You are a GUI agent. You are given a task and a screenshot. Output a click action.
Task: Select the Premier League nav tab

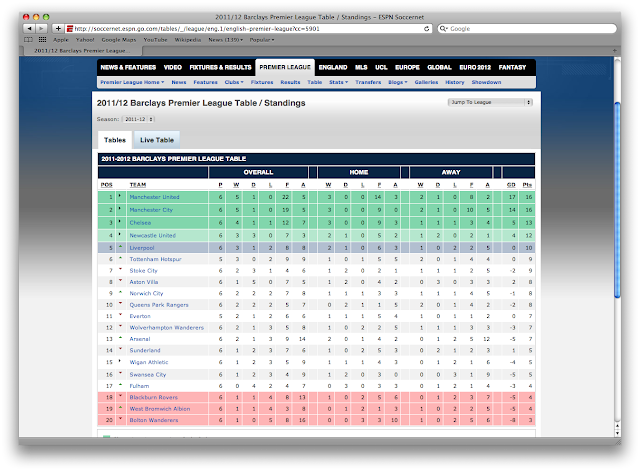pyautogui.click(x=285, y=67)
